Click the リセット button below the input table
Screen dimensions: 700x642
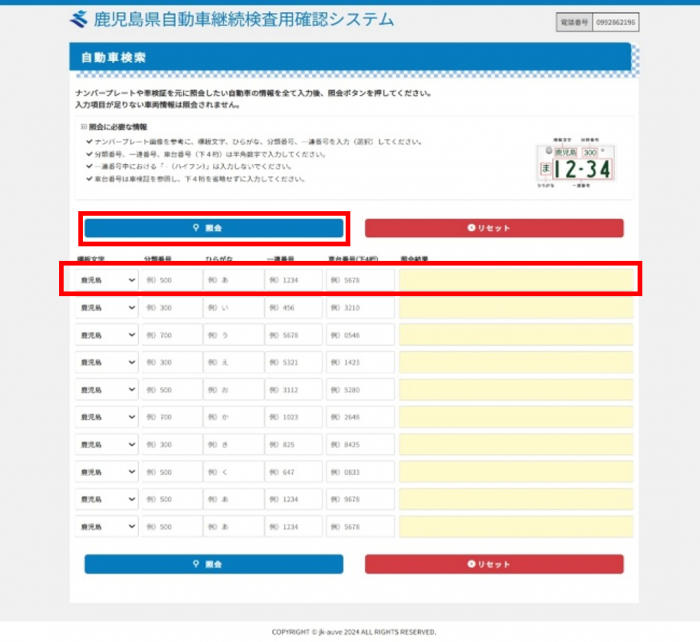(x=494, y=564)
